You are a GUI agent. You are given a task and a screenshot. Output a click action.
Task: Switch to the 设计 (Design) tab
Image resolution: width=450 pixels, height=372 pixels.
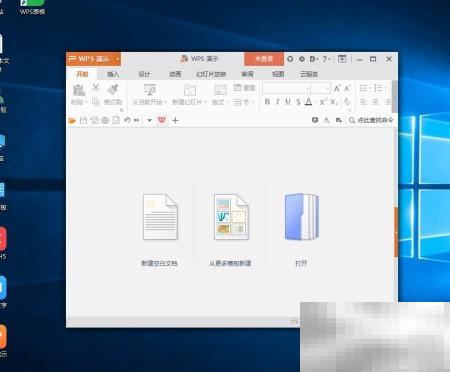144,74
